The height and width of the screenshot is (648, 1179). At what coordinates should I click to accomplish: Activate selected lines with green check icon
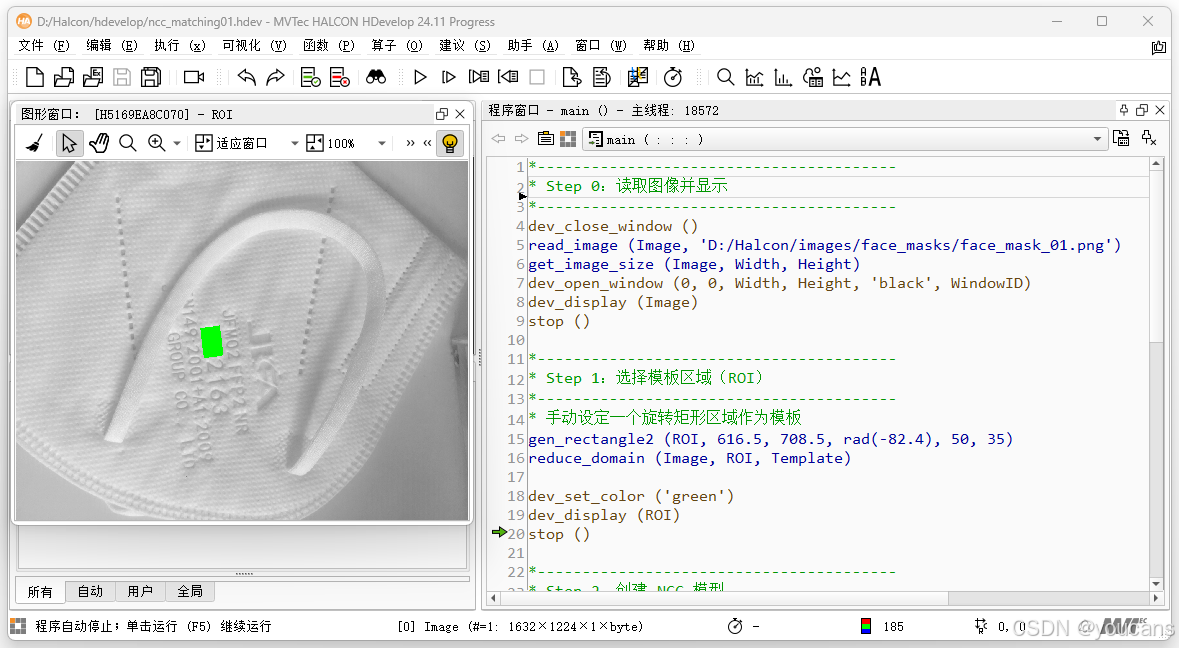pos(311,77)
